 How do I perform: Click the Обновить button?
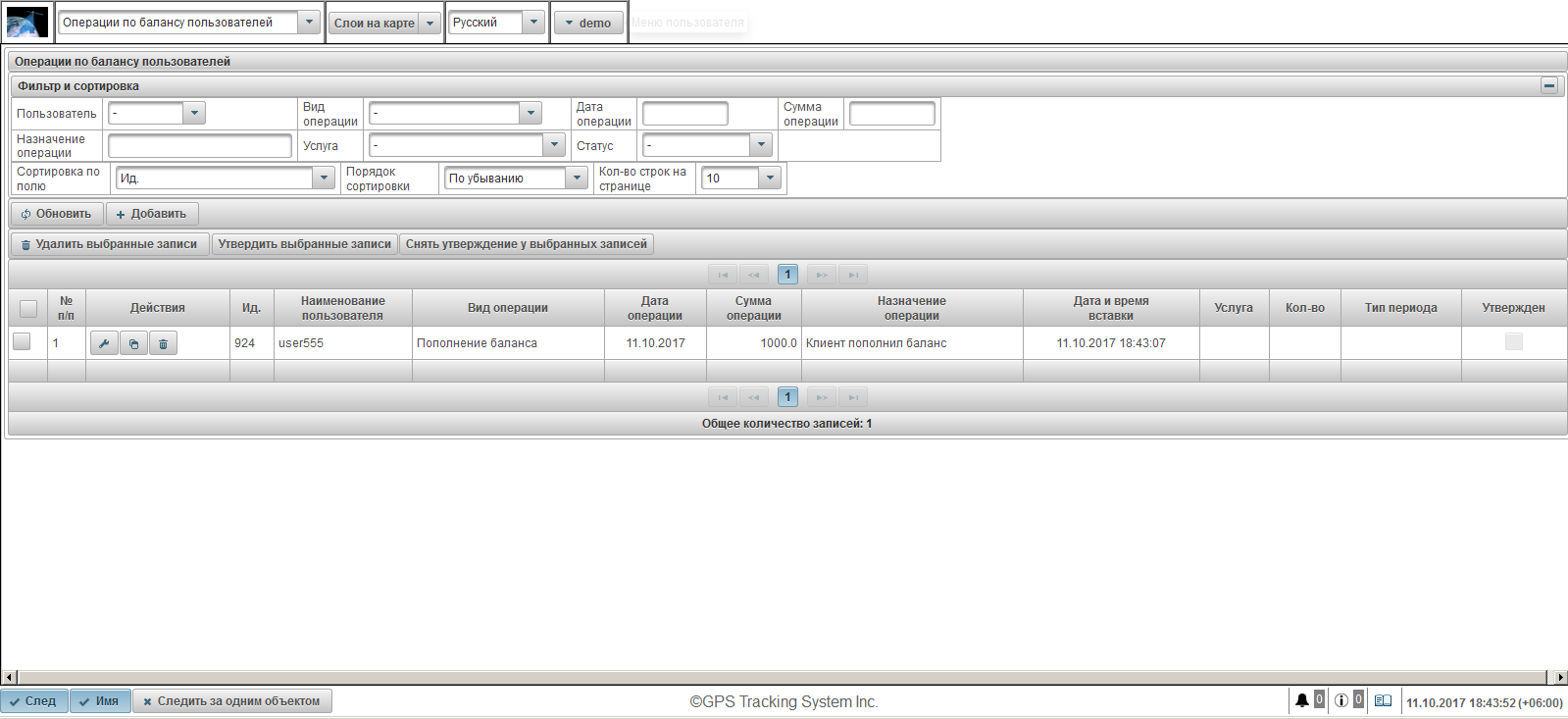pos(57,214)
